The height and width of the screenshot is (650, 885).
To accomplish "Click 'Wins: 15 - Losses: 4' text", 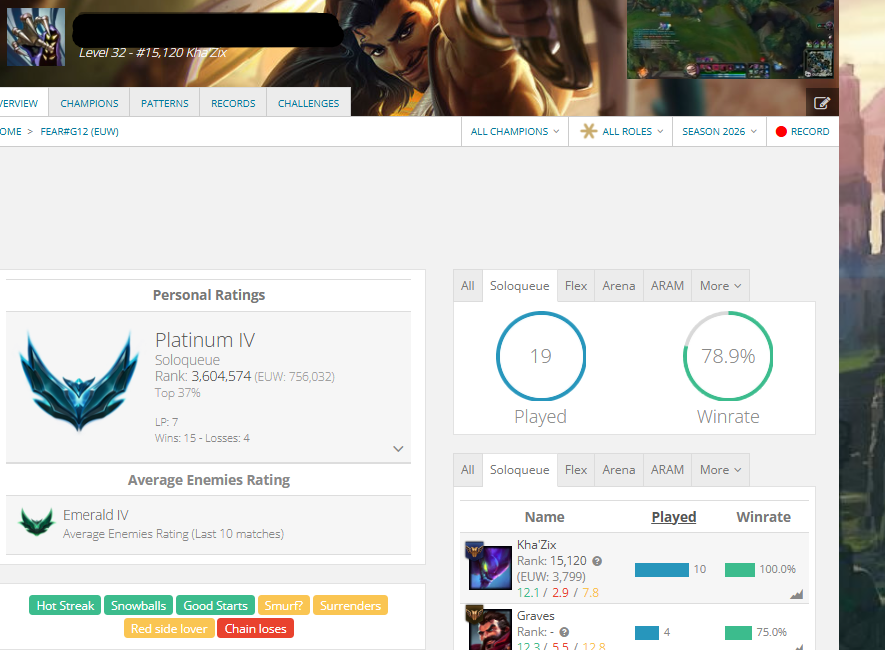I will tap(202, 438).
